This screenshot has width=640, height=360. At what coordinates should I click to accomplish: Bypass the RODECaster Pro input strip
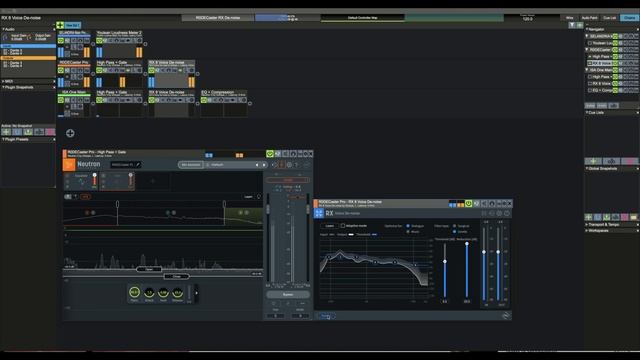pos(61,71)
